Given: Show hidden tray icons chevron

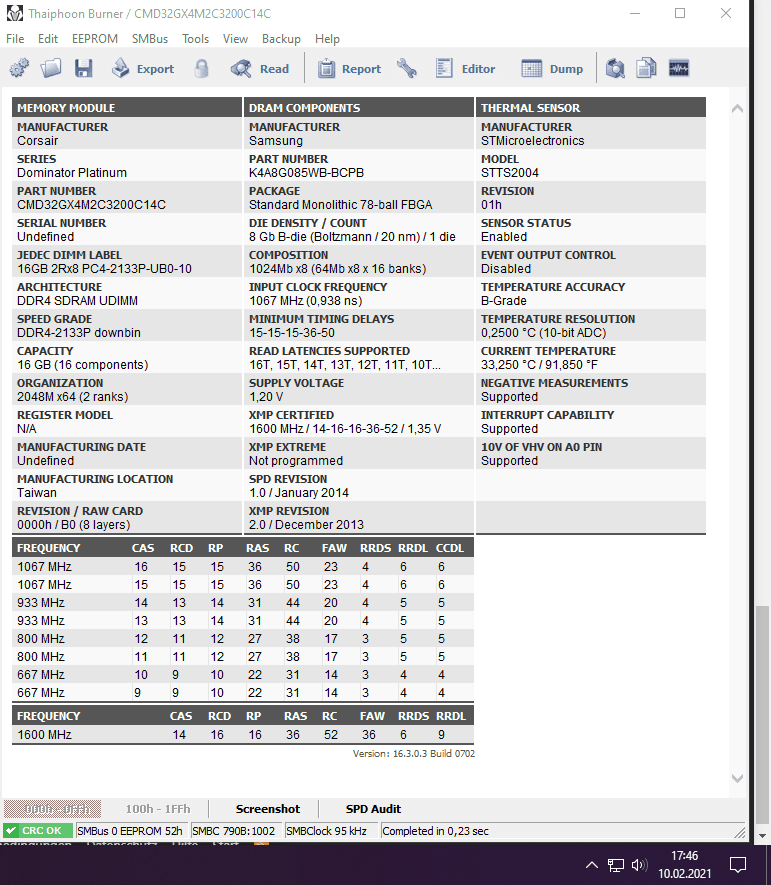Looking at the screenshot, I should [x=592, y=865].
